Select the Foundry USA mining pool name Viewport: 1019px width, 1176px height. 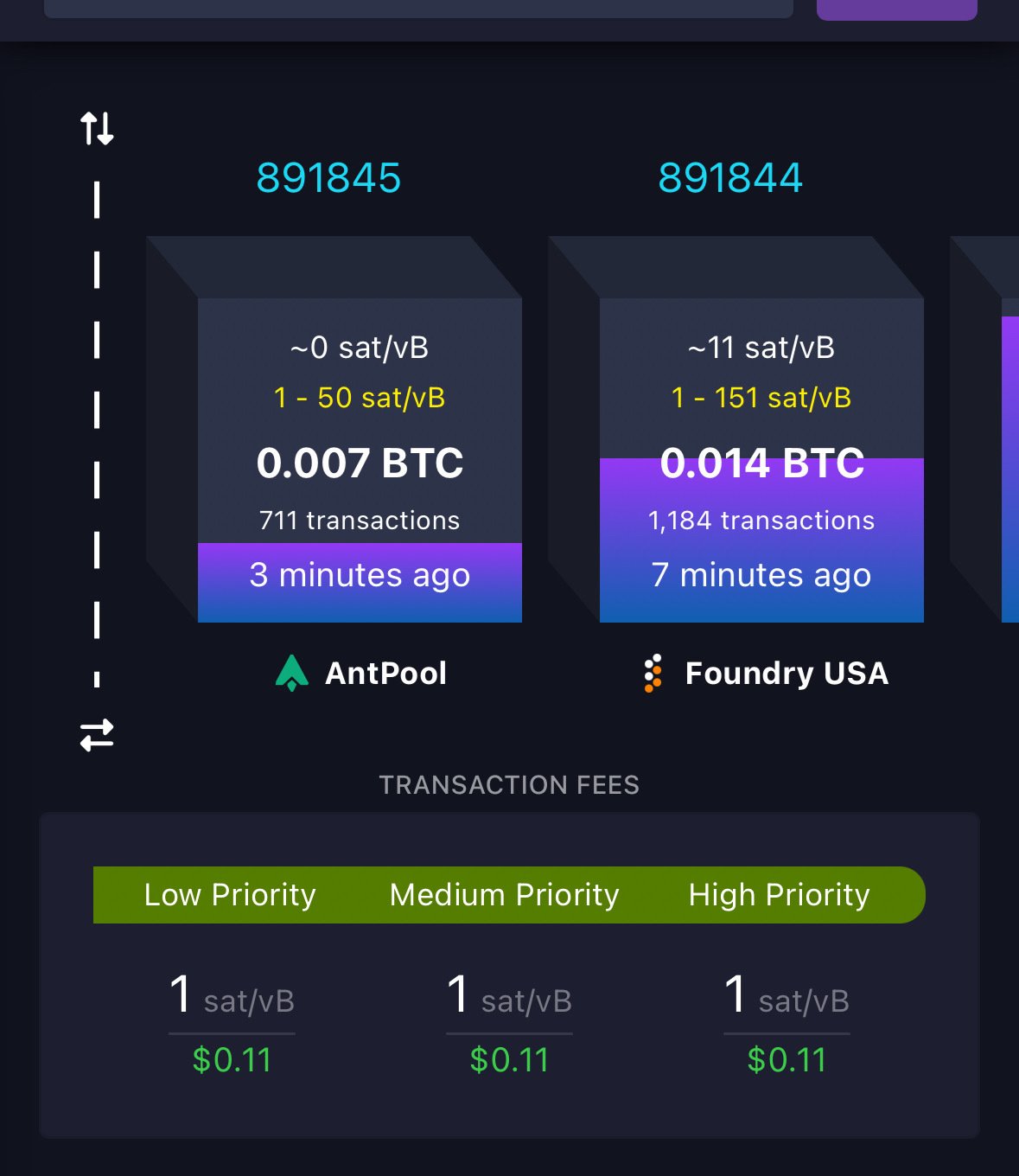coord(787,673)
